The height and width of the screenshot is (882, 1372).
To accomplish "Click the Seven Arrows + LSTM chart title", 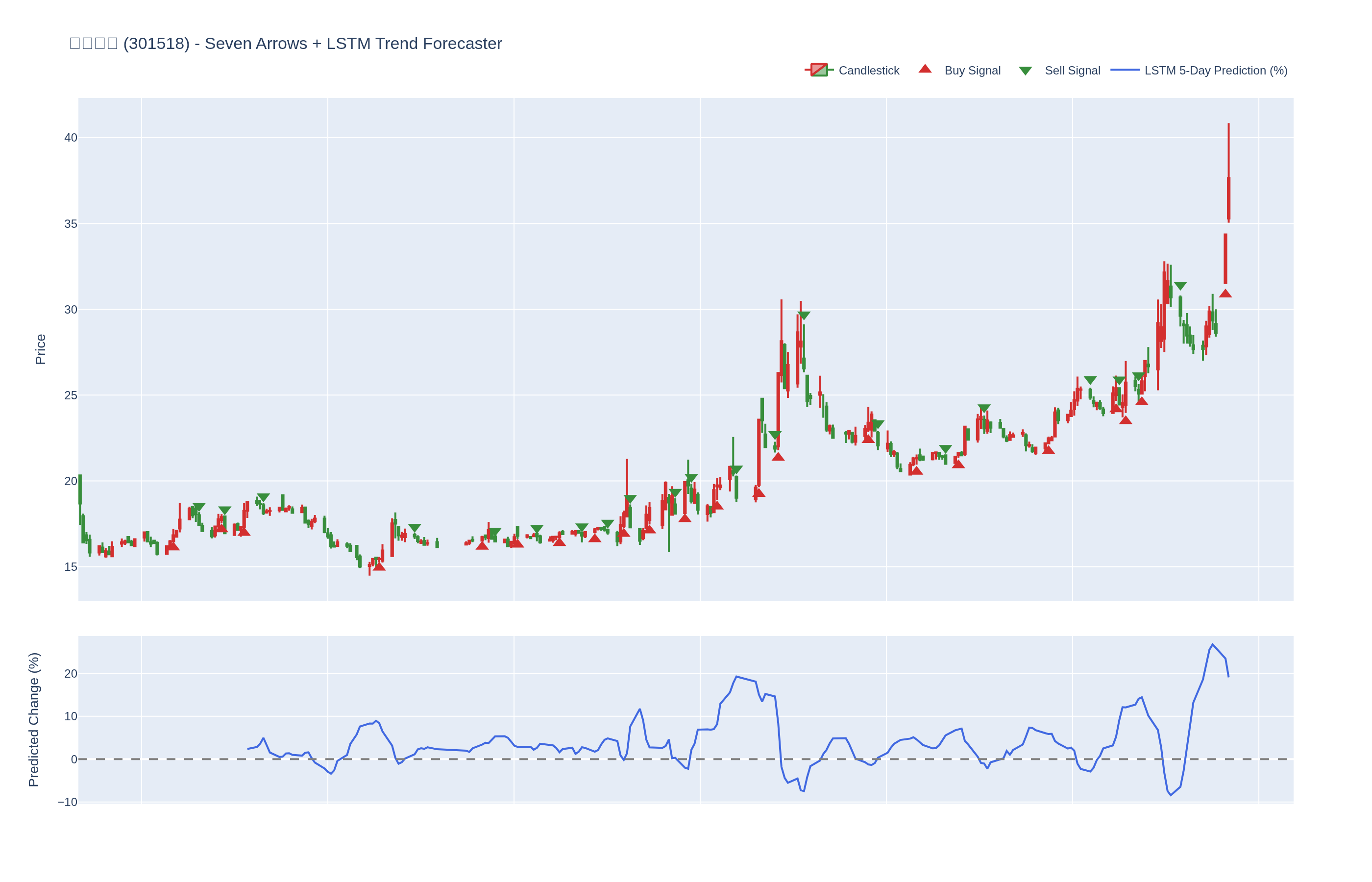I will pyautogui.click(x=285, y=44).
